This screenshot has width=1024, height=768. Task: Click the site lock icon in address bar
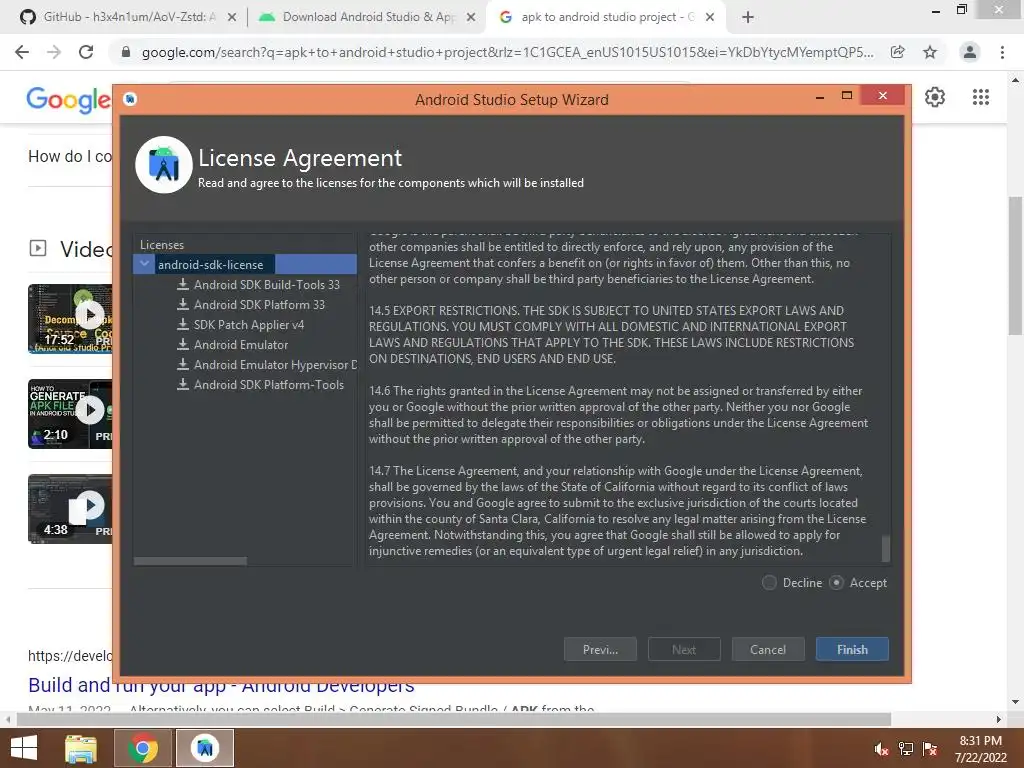[x=126, y=52]
